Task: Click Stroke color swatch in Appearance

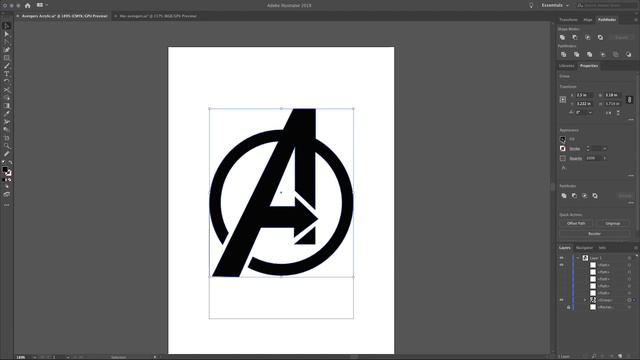Action: [563, 149]
